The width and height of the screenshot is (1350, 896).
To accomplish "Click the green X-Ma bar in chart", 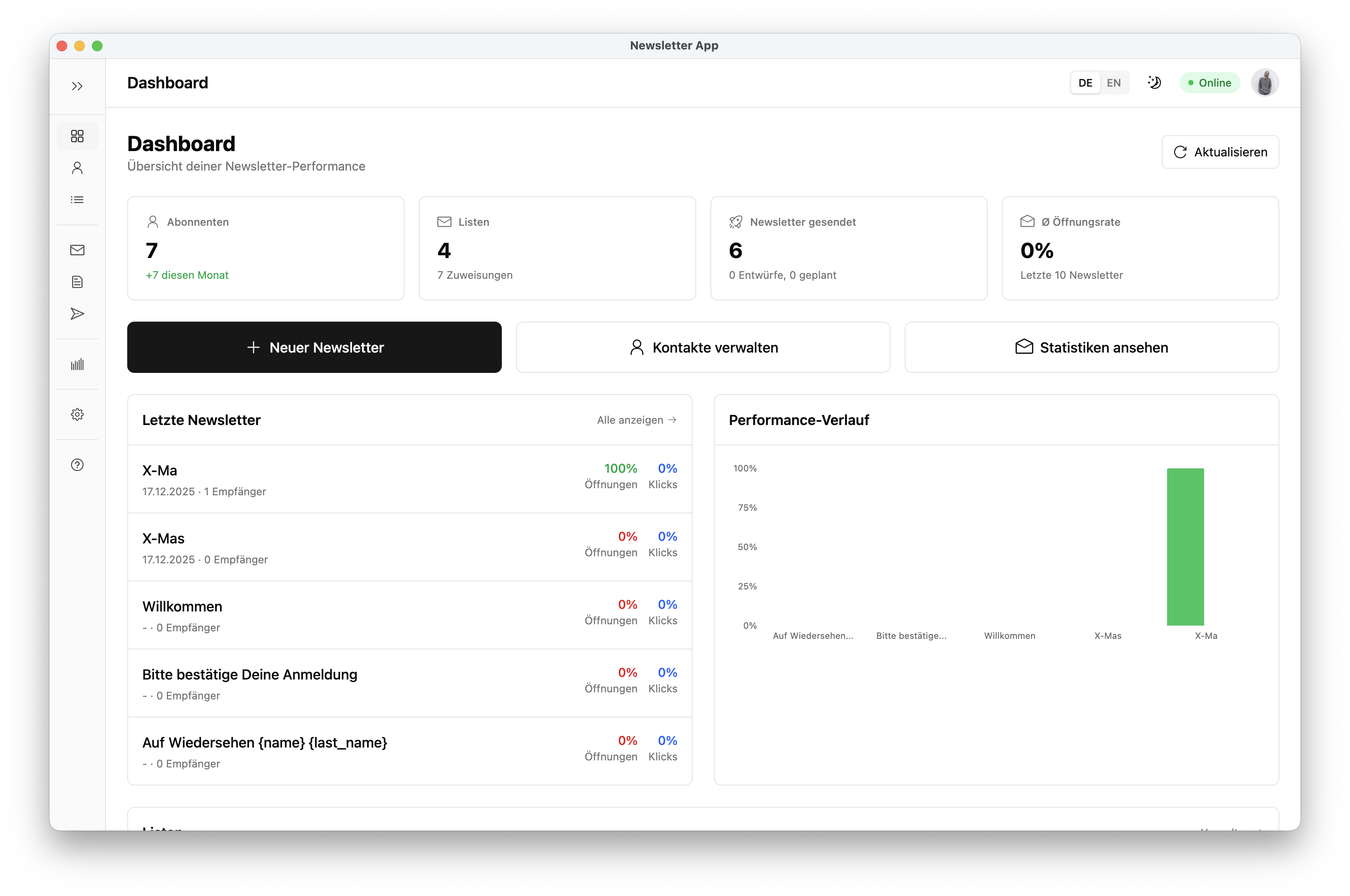I will 1185,546.
